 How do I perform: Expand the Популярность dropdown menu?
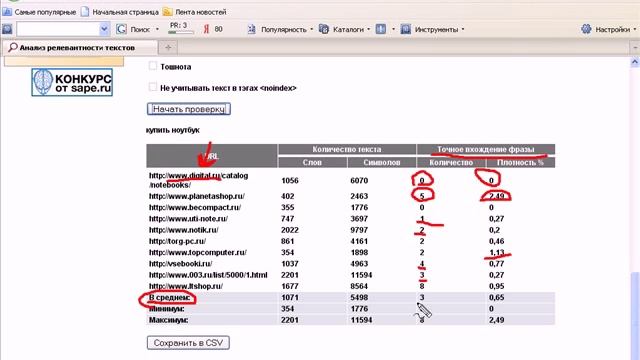311,29
